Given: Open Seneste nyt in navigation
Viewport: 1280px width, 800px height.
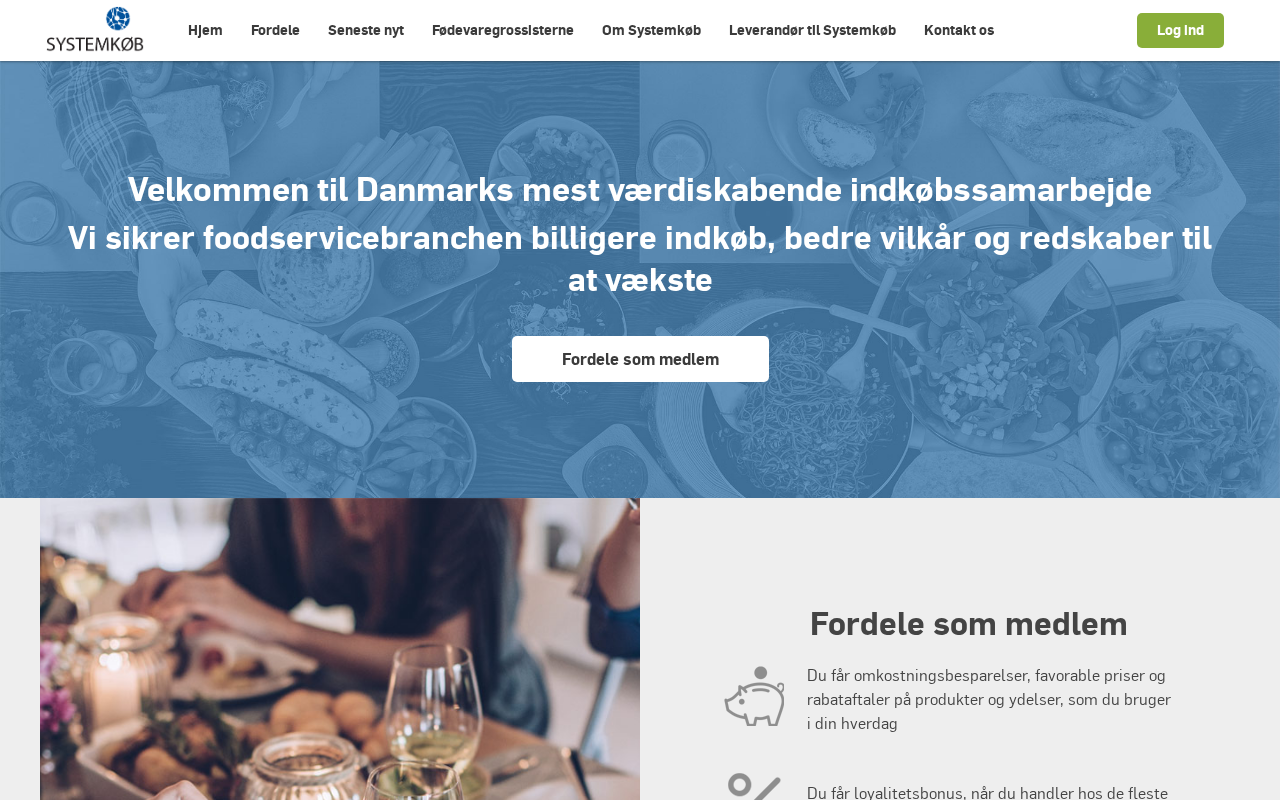Looking at the screenshot, I should click(x=366, y=30).
